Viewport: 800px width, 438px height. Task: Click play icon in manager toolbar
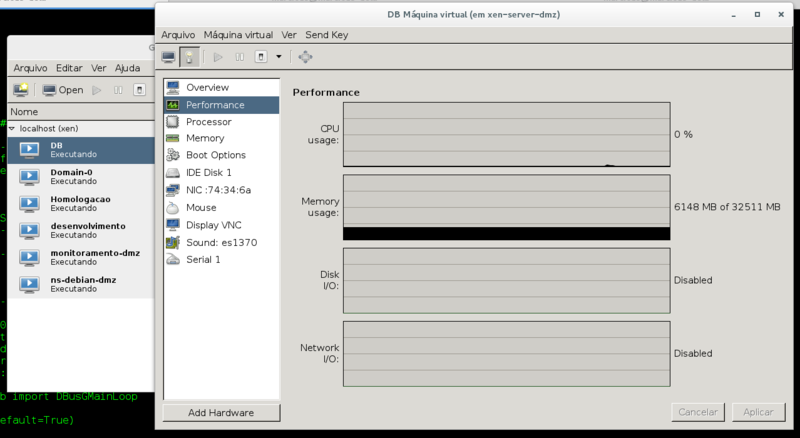(x=96, y=90)
